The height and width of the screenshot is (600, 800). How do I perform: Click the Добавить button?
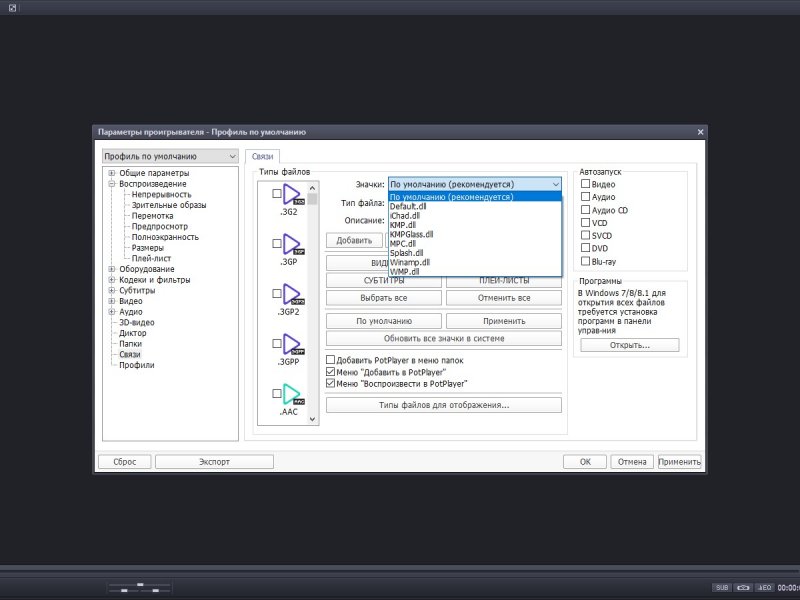pyautogui.click(x=354, y=240)
